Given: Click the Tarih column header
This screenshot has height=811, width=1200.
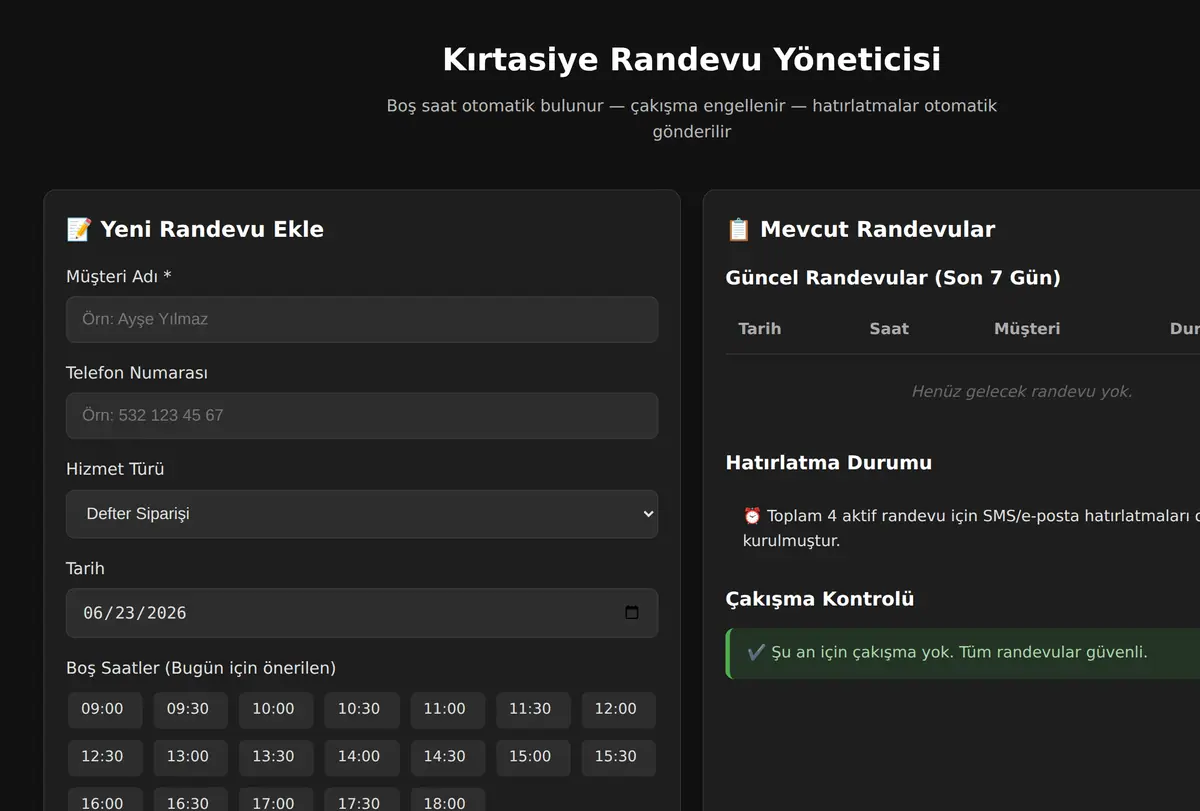Looking at the screenshot, I should (759, 329).
